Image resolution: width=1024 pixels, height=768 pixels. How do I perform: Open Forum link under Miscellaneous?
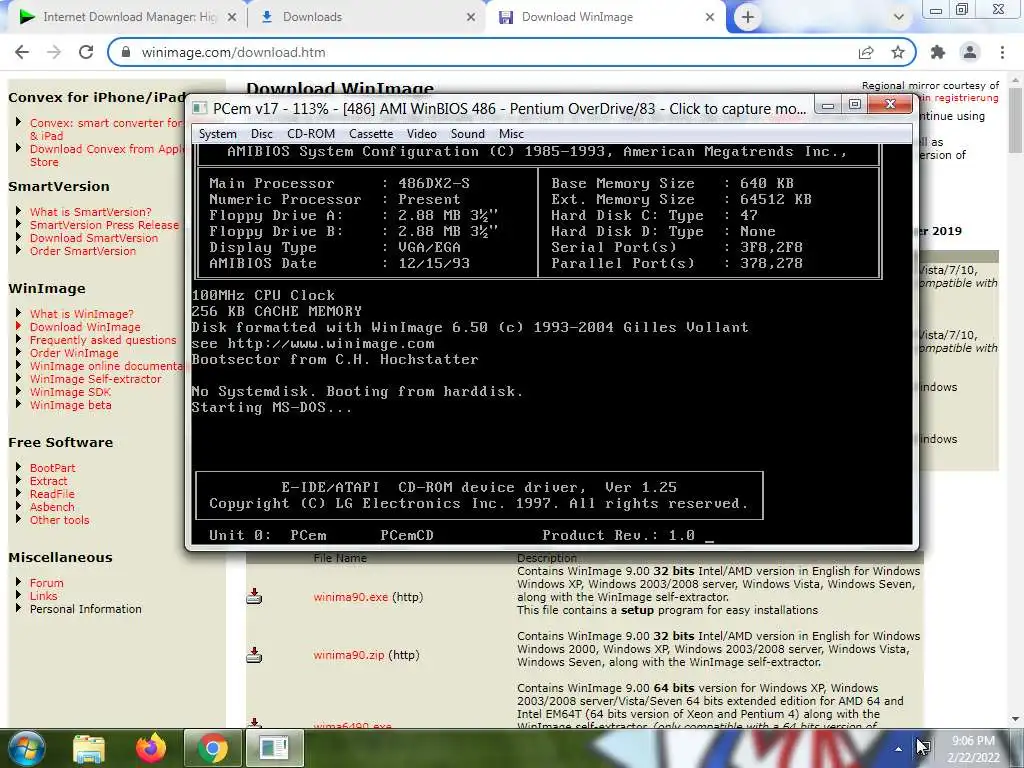[x=46, y=583]
